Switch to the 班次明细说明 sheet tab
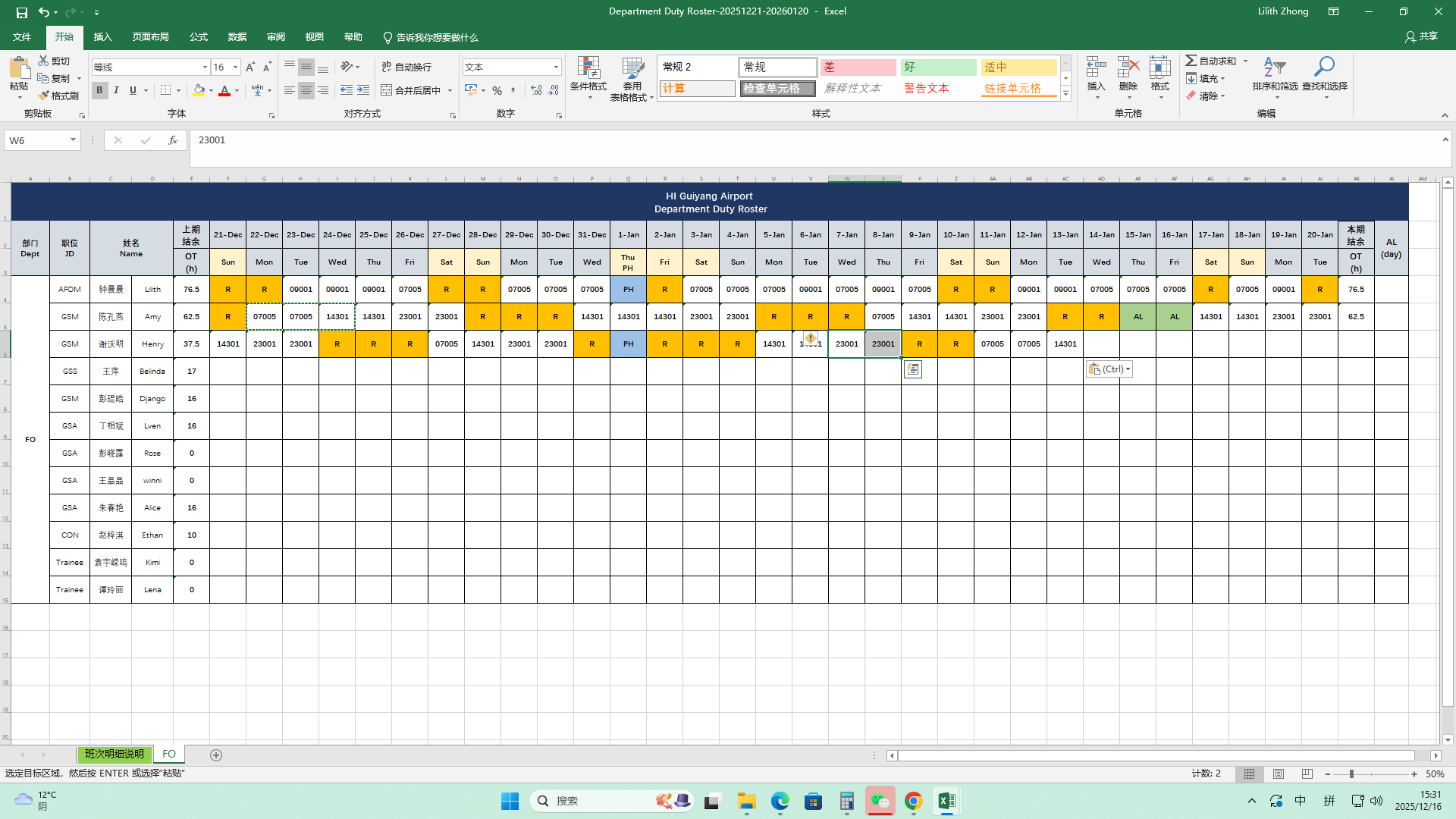The width and height of the screenshot is (1456, 819). click(114, 755)
